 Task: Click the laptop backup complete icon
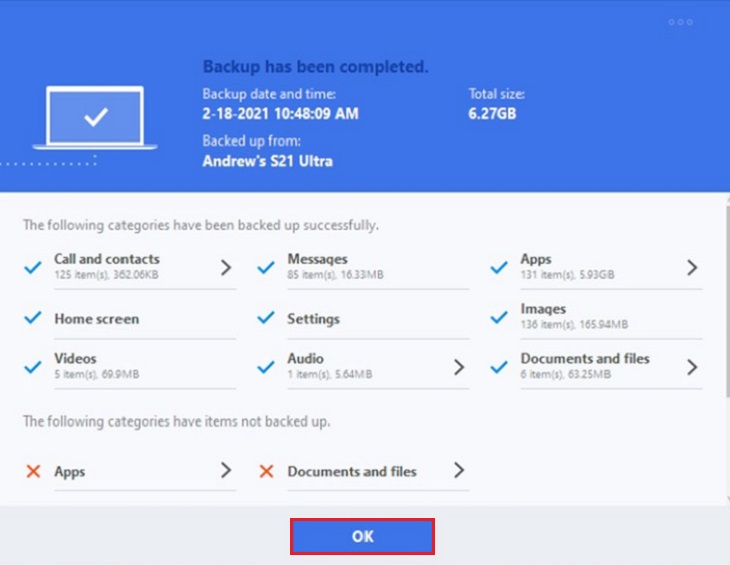click(x=95, y=118)
